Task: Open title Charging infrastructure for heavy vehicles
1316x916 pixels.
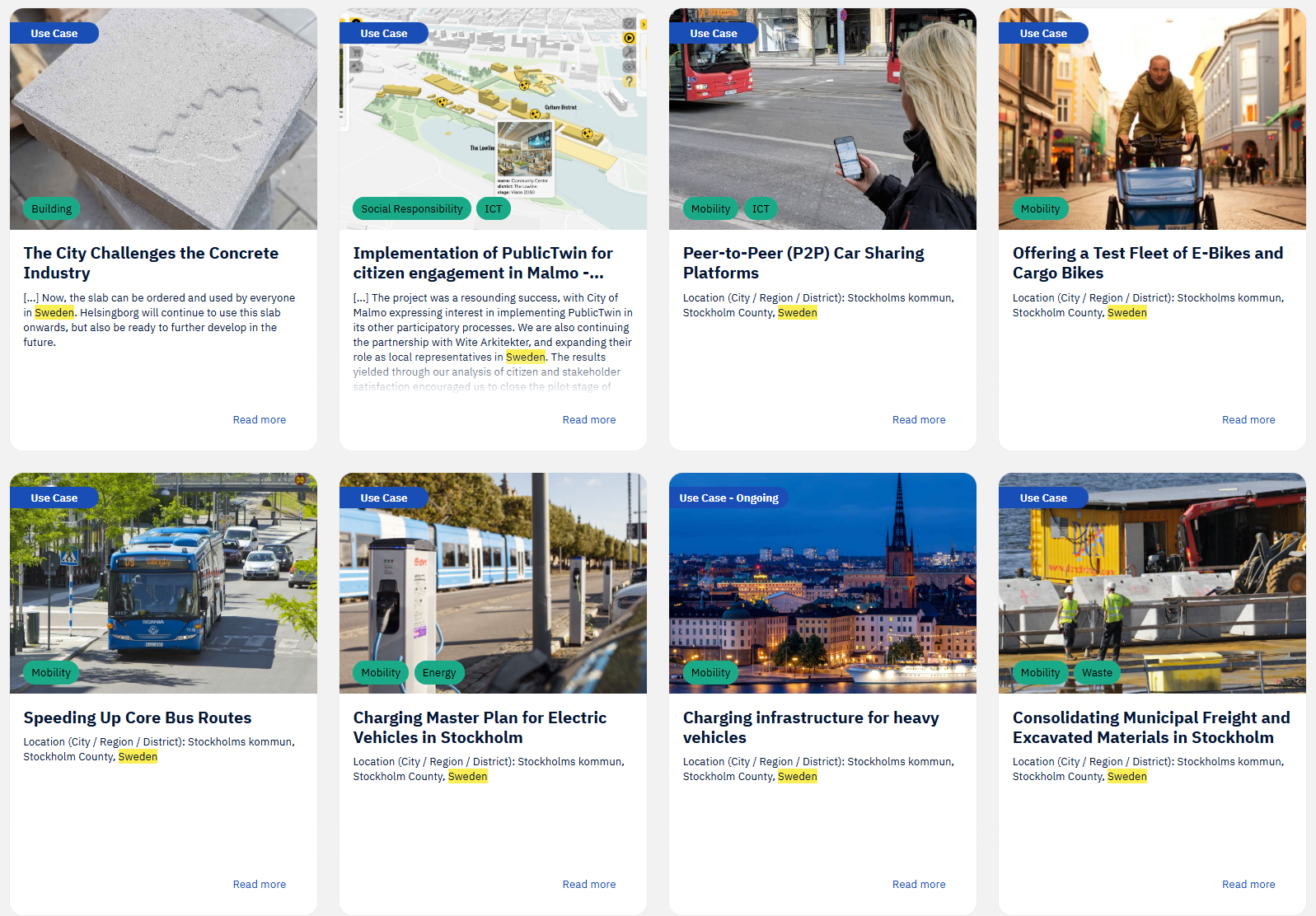Action: (811, 727)
